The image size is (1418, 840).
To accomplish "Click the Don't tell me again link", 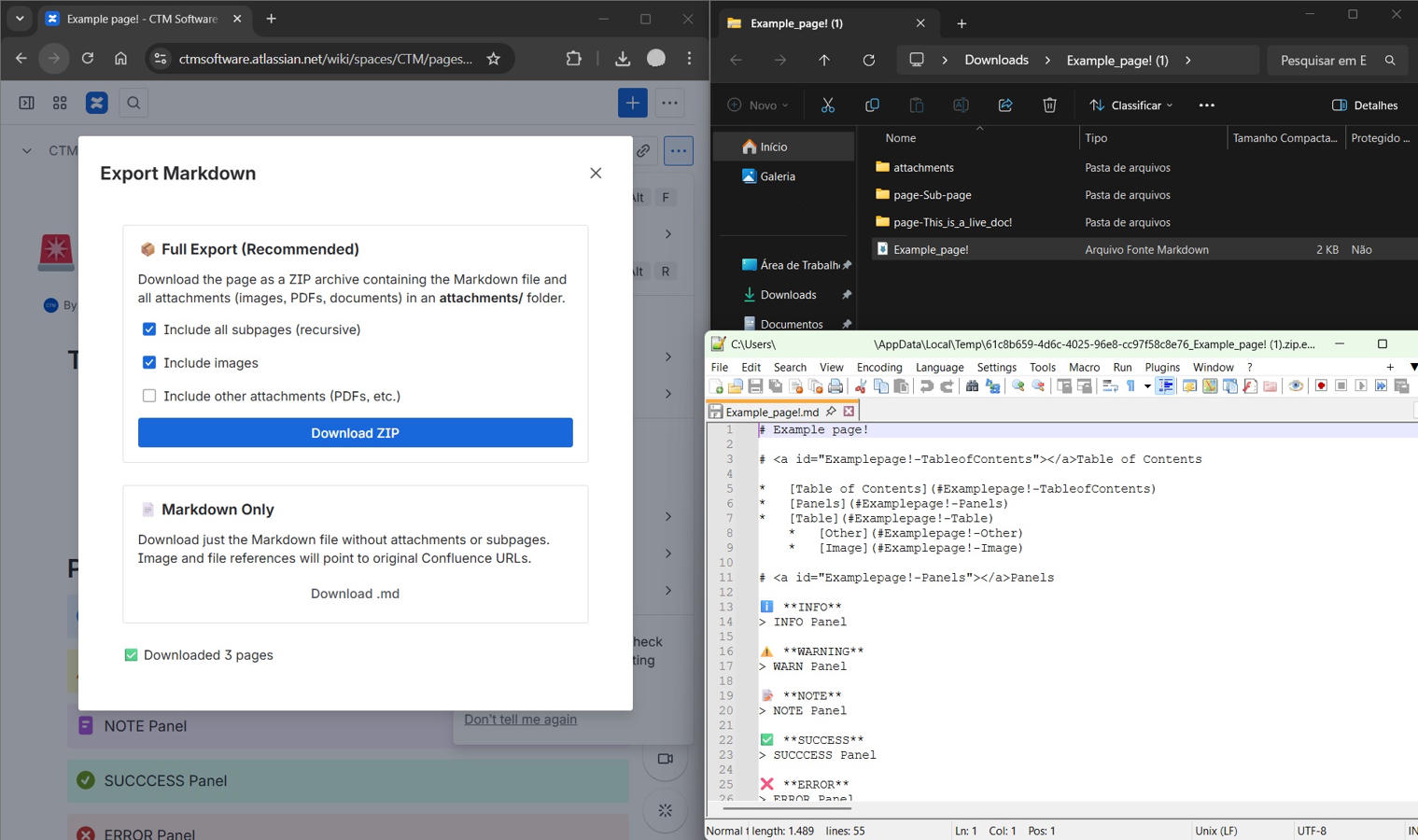I will point(521,720).
